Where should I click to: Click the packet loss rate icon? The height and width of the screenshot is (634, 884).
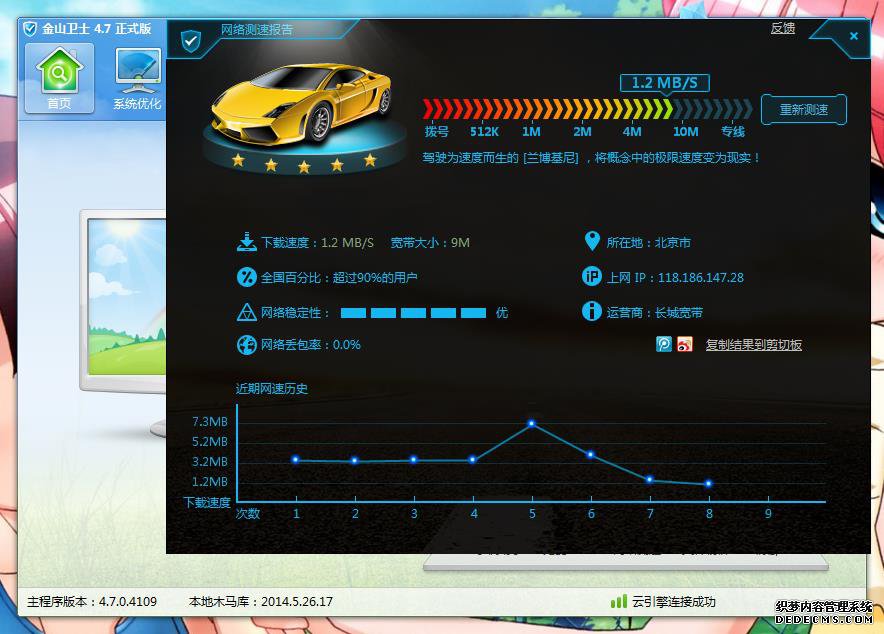click(x=247, y=345)
